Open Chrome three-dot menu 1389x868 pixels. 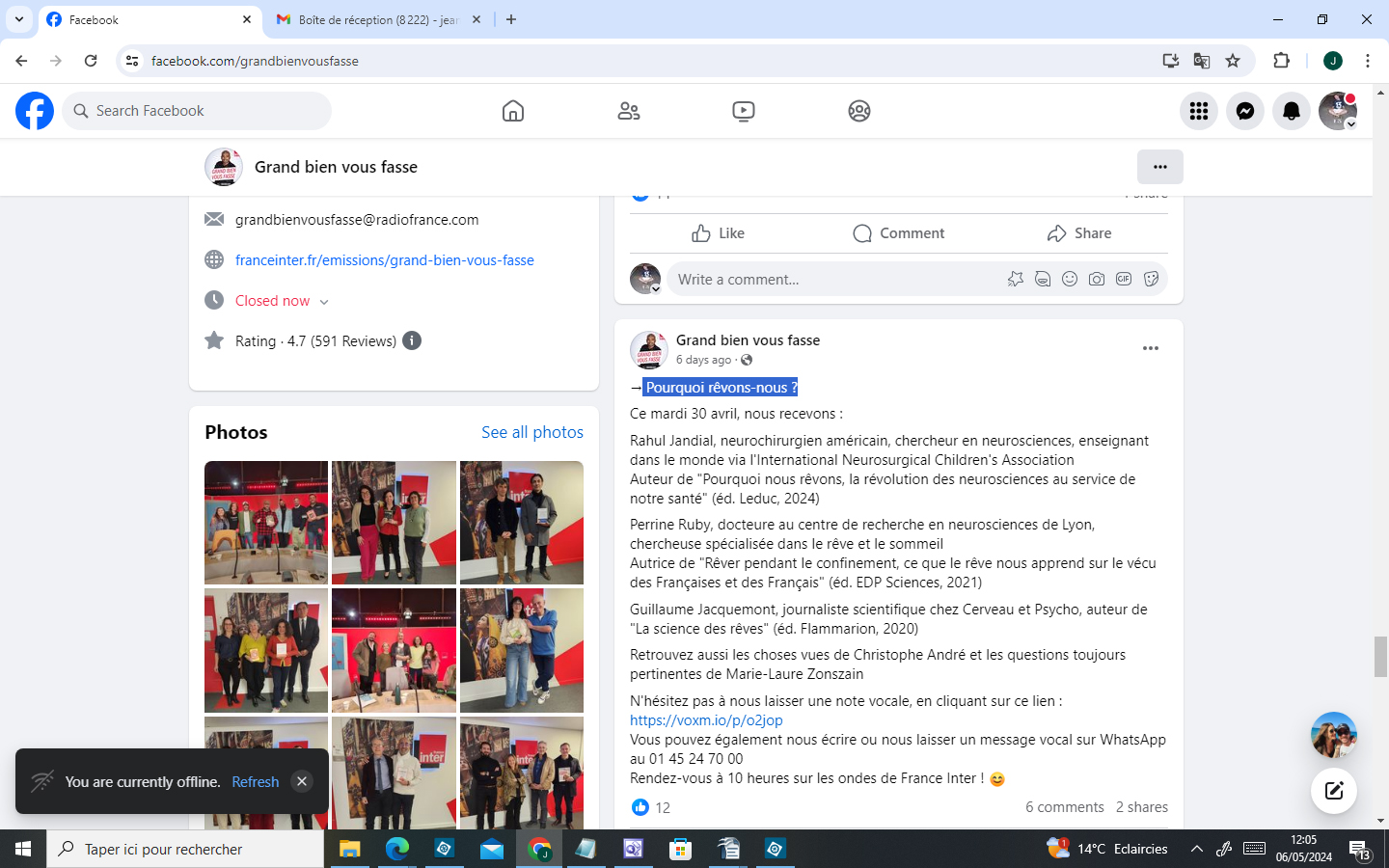click(x=1368, y=61)
